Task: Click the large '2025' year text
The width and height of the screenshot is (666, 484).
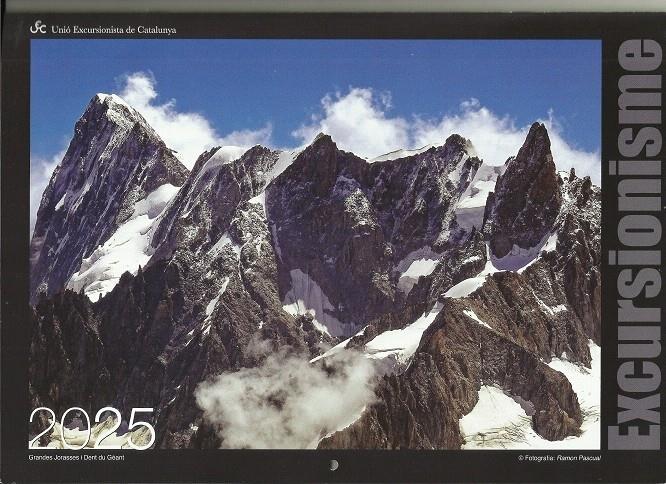Action: coord(92,427)
